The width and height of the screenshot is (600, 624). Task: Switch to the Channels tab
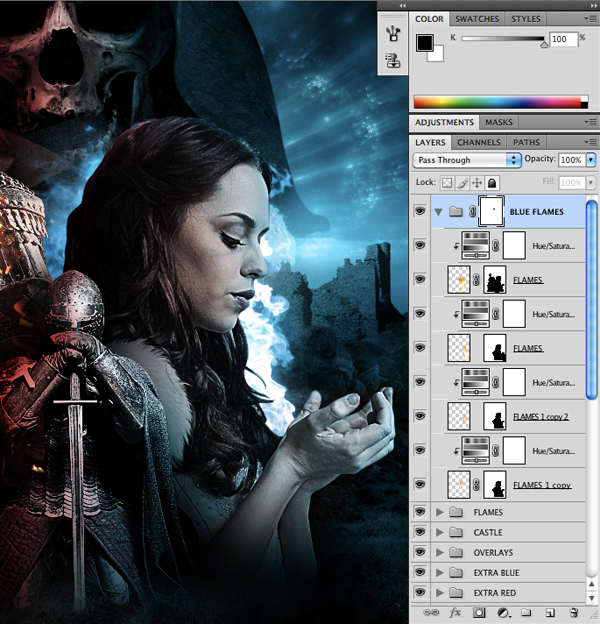[x=478, y=142]
